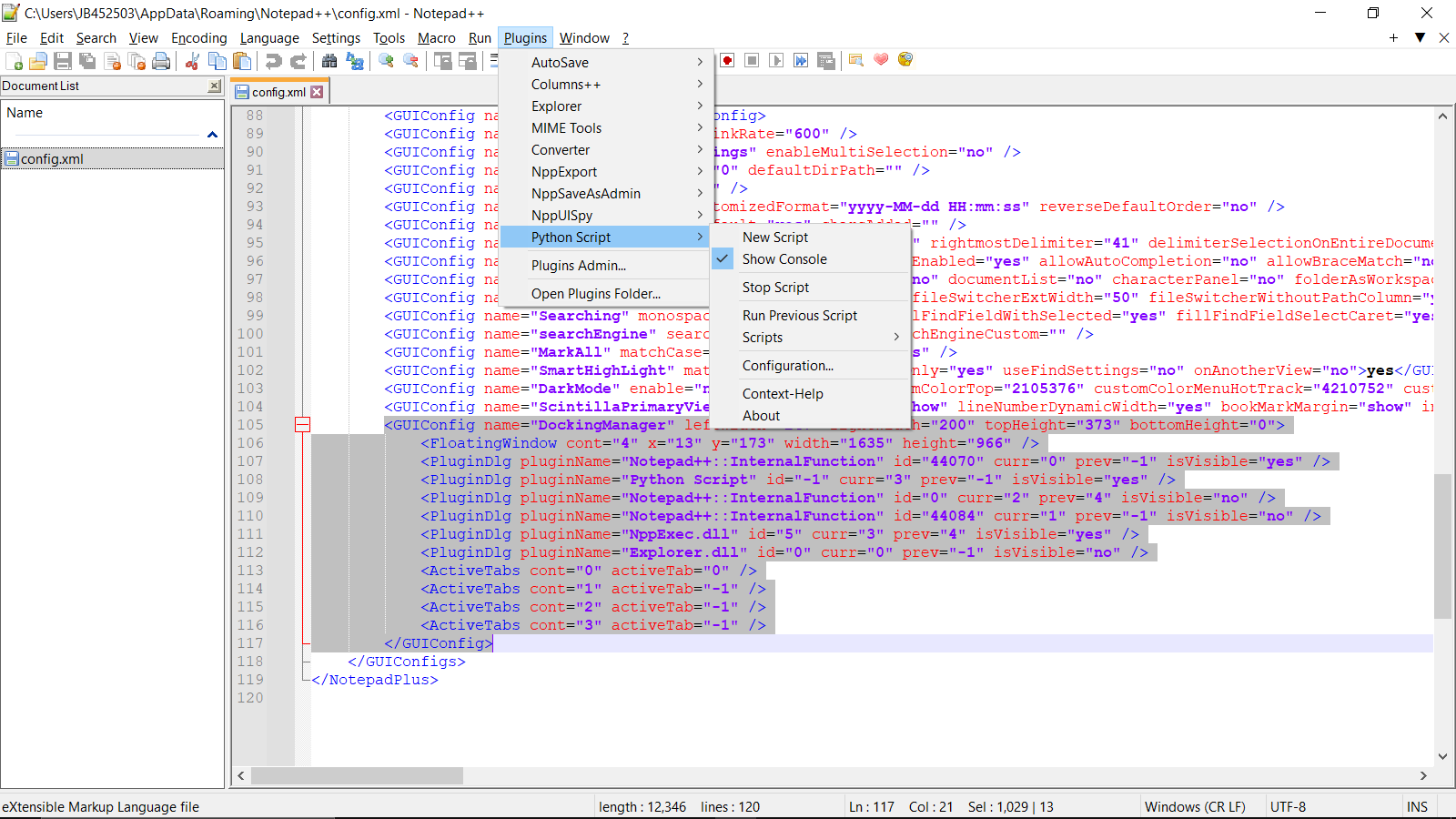Expand the MIME Tools submenu
1456x819 pixels.
[x=606, y=128]
